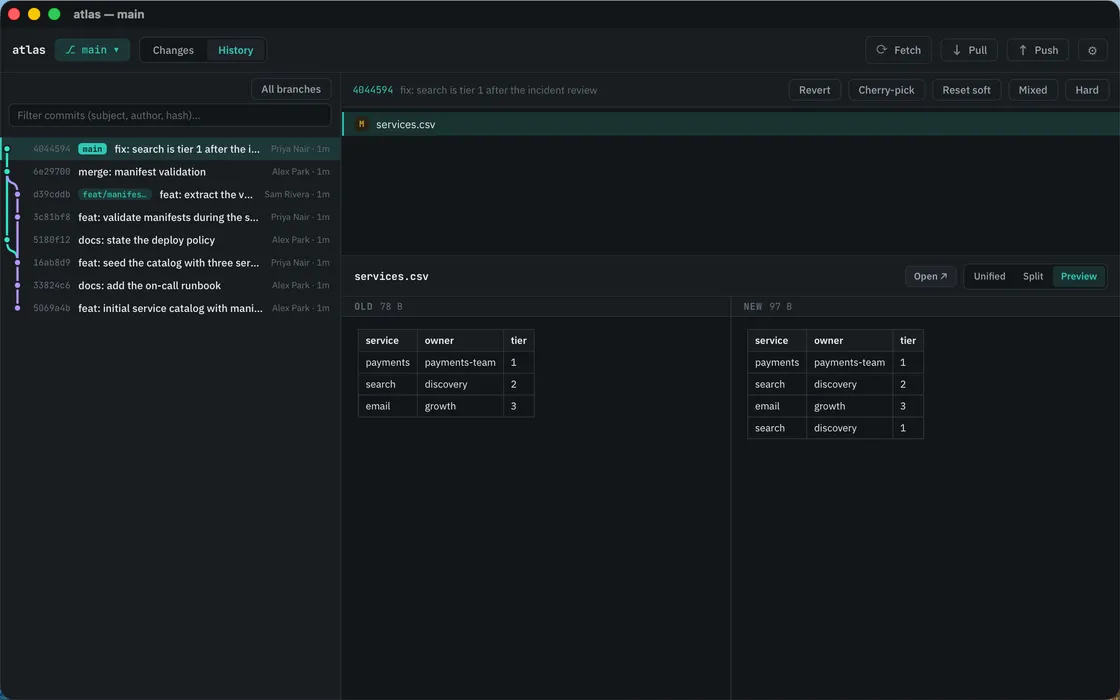Click 'services.csv' diff header title
This screenshot has width=1120, height=700.
(391, 276)
